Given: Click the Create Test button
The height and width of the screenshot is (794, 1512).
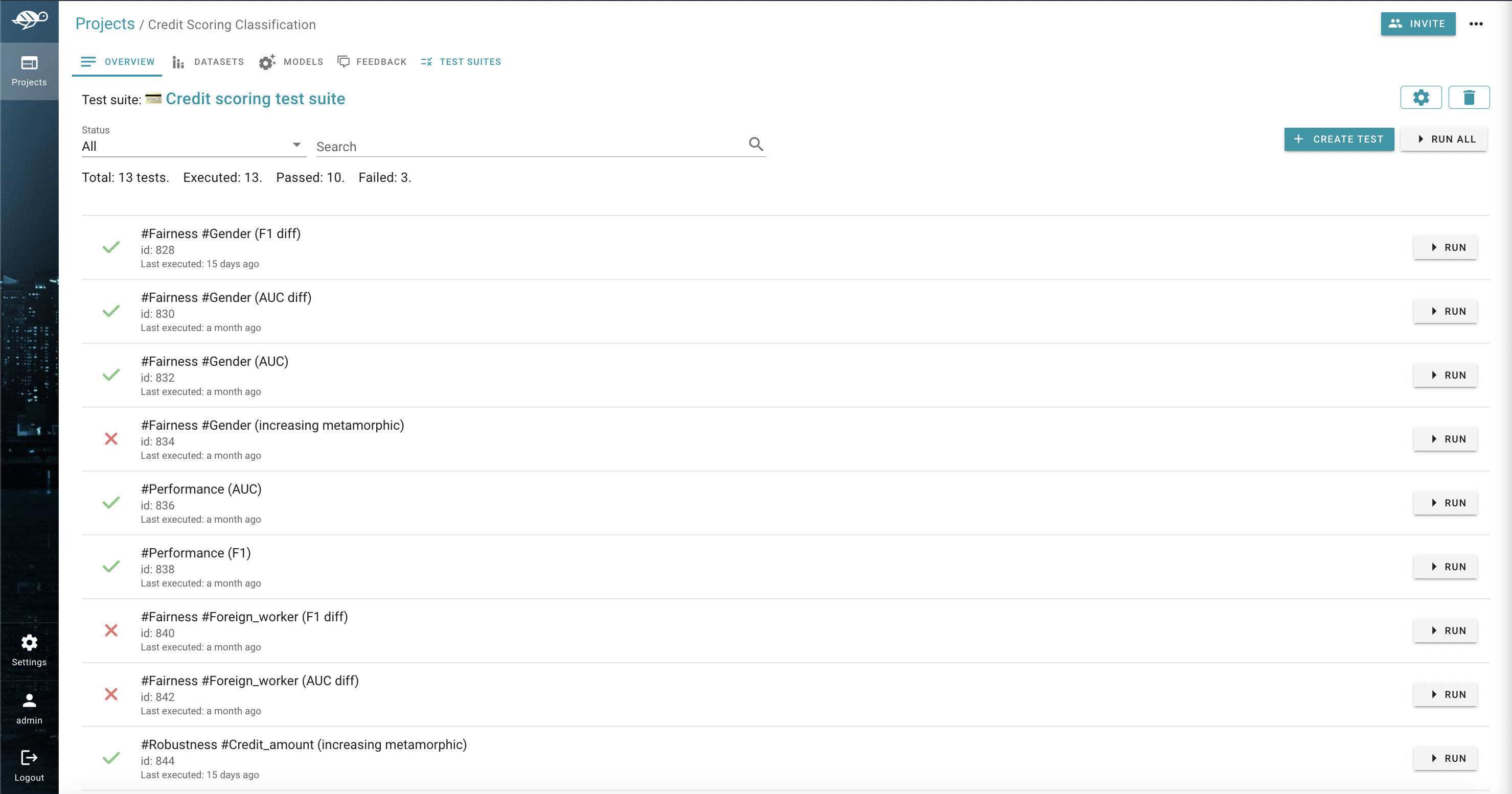Looking at the screenshot, I should (1338, 139).
